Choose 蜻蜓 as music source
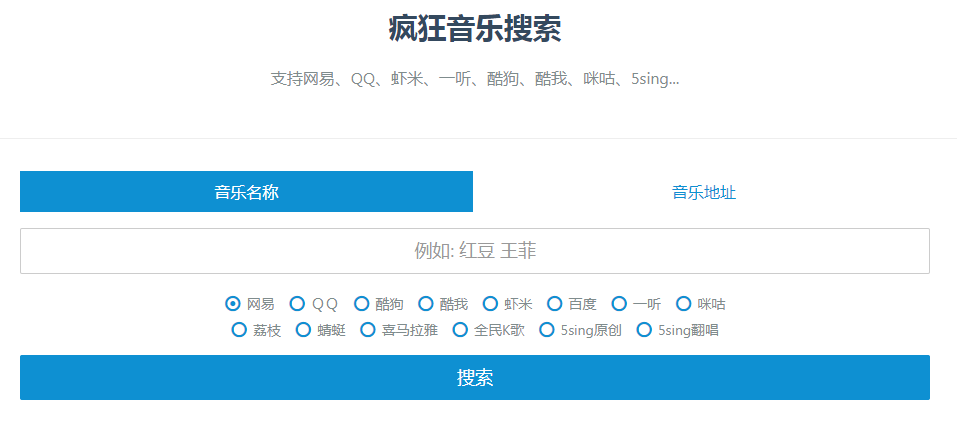Image resolution: width=957 pixels, height=425 pixels. pyautogui.click(x=303, y=330)
